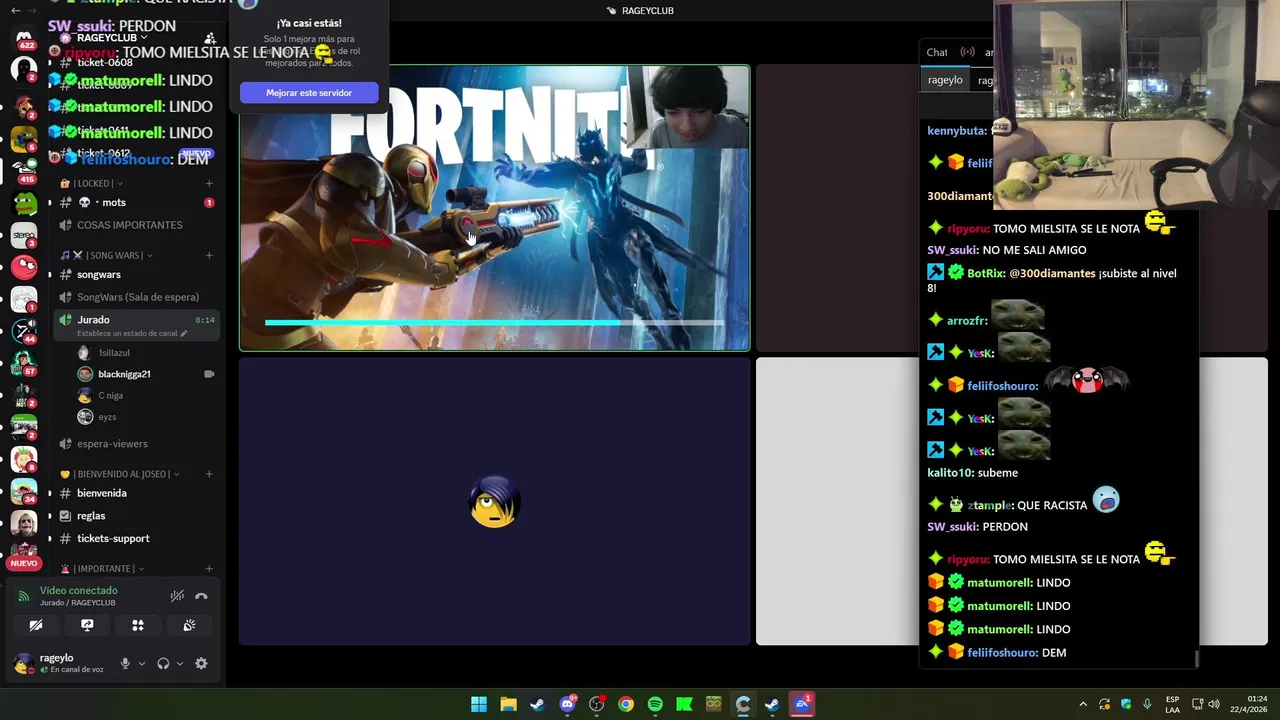Collapse the SONG WARS category
This screenshot has width=1280, height=720.
[106, 255]
